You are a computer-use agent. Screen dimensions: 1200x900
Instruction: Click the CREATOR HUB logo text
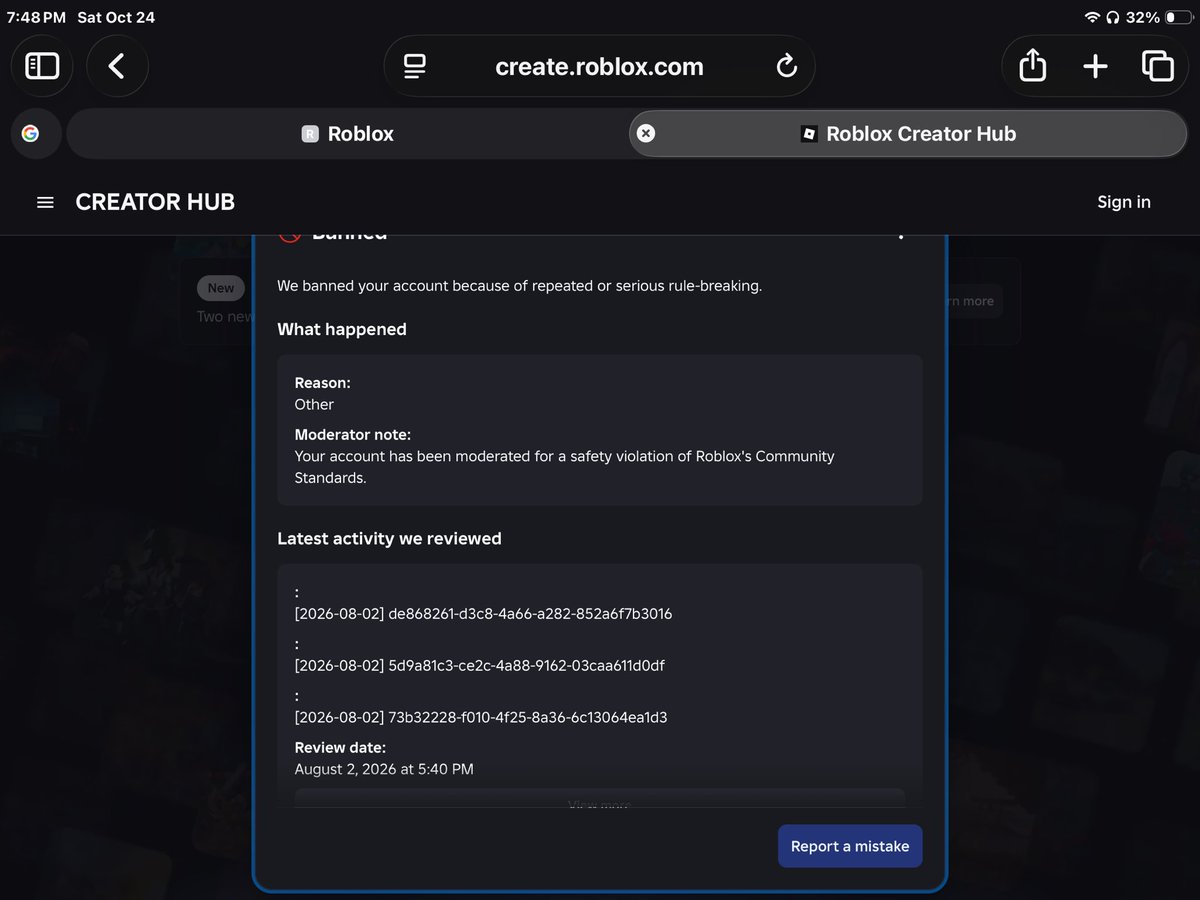point(155,202)
